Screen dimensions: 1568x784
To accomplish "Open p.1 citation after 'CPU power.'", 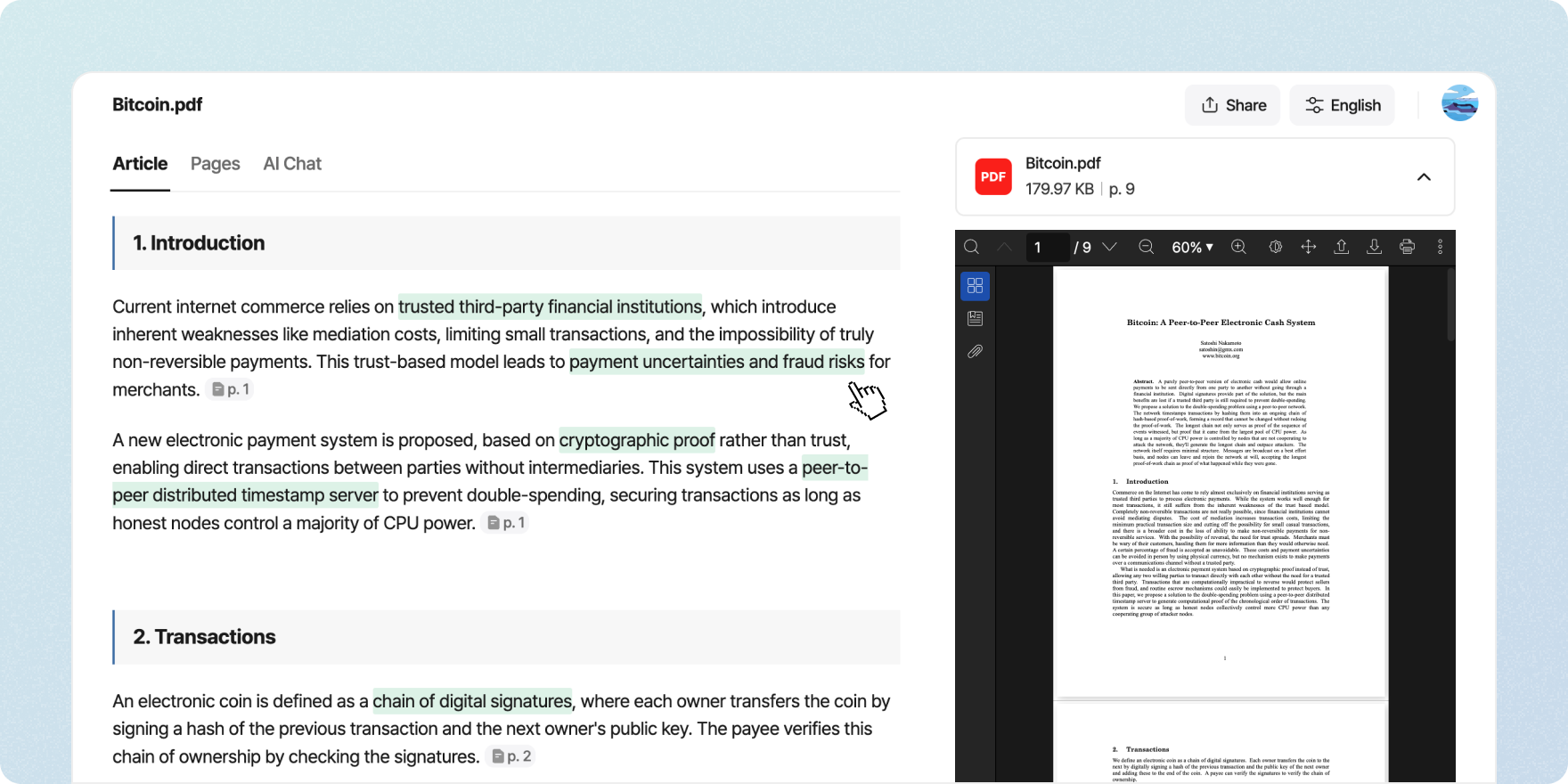I will click(506, 523).
